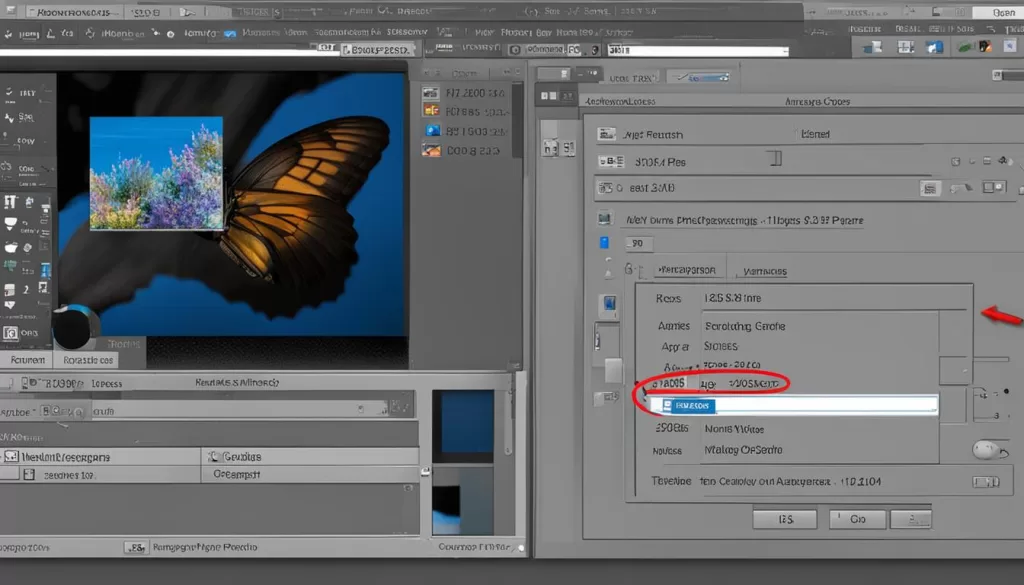Switch to the 'Percapsor' tab in dialog
Viewport: 1024px width, 585px height.
686,270
